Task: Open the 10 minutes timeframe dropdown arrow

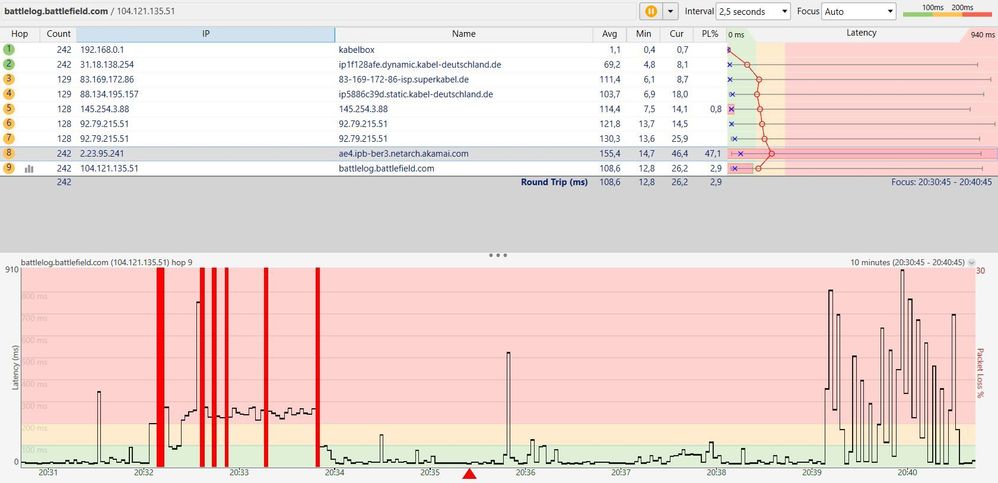Action: point(971,262)
